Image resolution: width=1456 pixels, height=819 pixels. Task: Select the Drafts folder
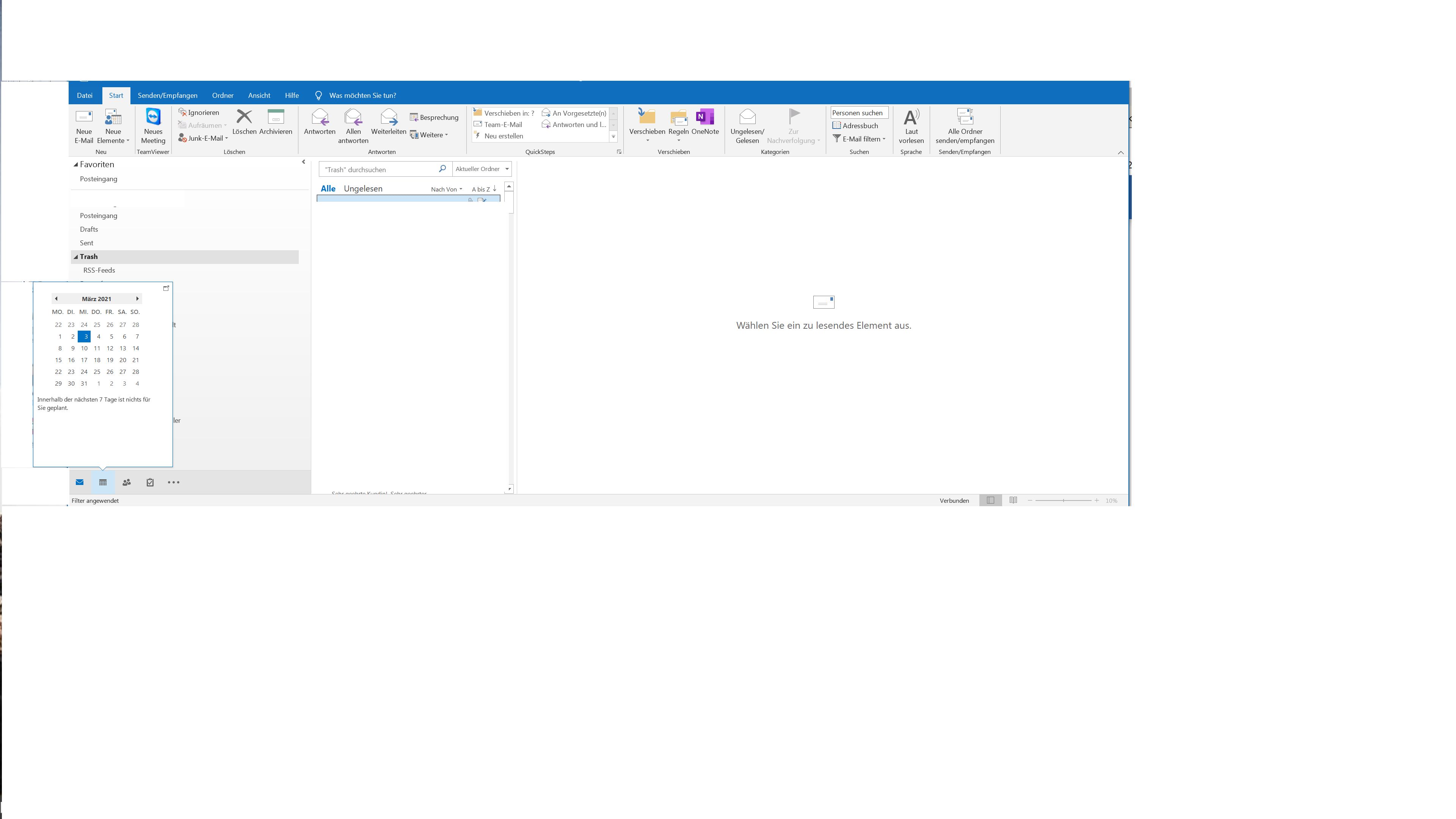(x=89, y=229)
